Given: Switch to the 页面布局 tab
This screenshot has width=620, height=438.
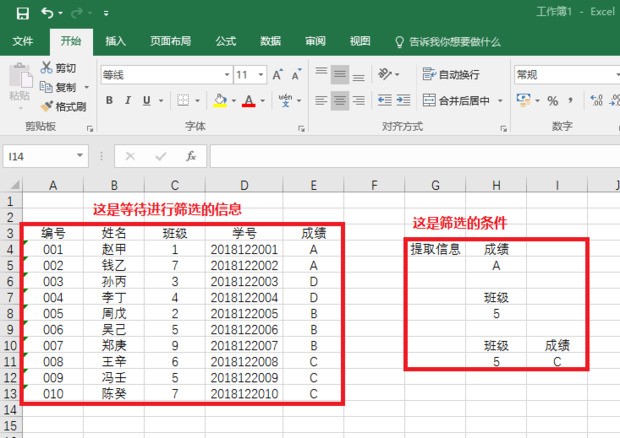Looking at the screenshot, I should click(x=170, y=41).
